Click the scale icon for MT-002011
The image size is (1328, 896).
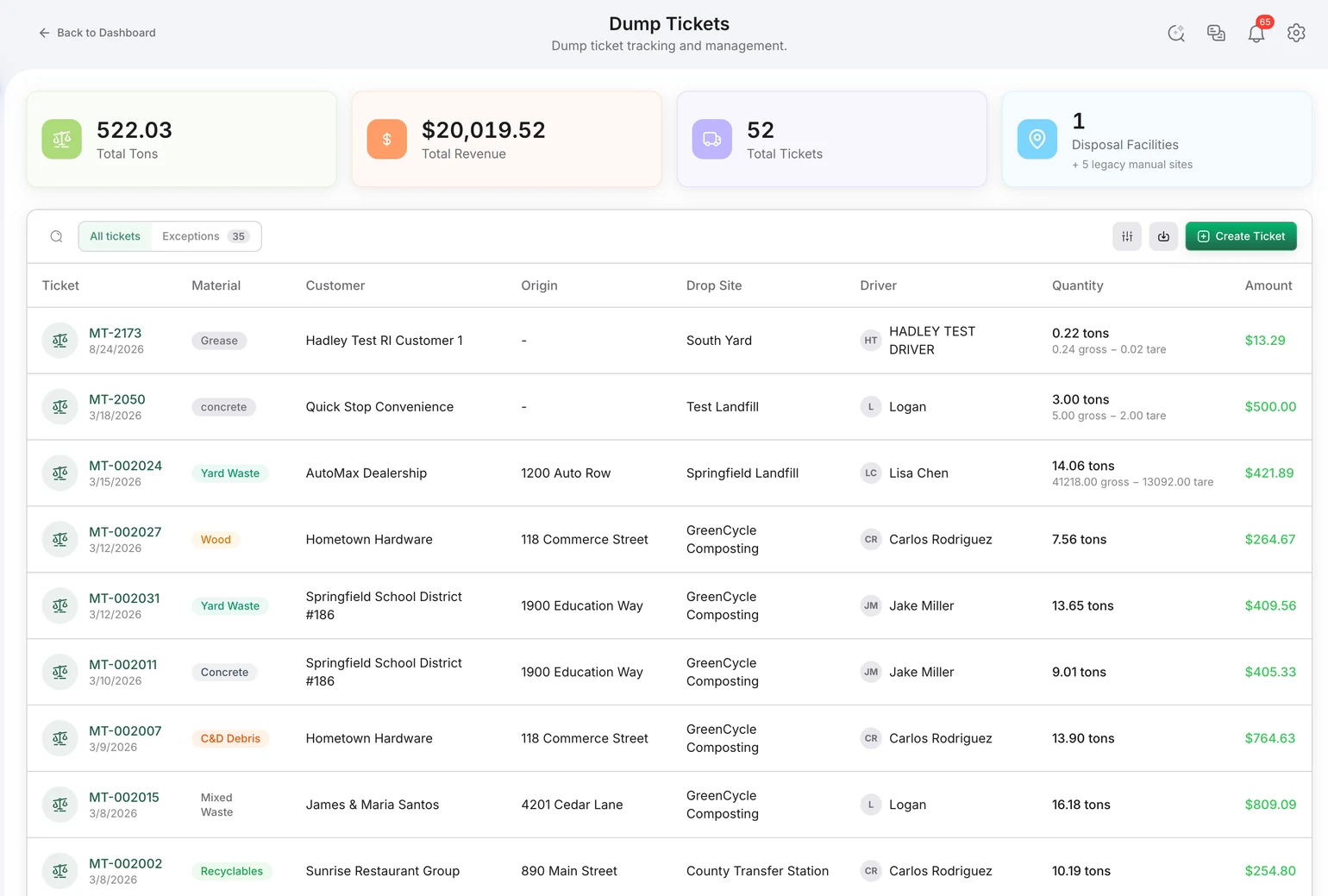pyautogui.click(x=60, y=672)
